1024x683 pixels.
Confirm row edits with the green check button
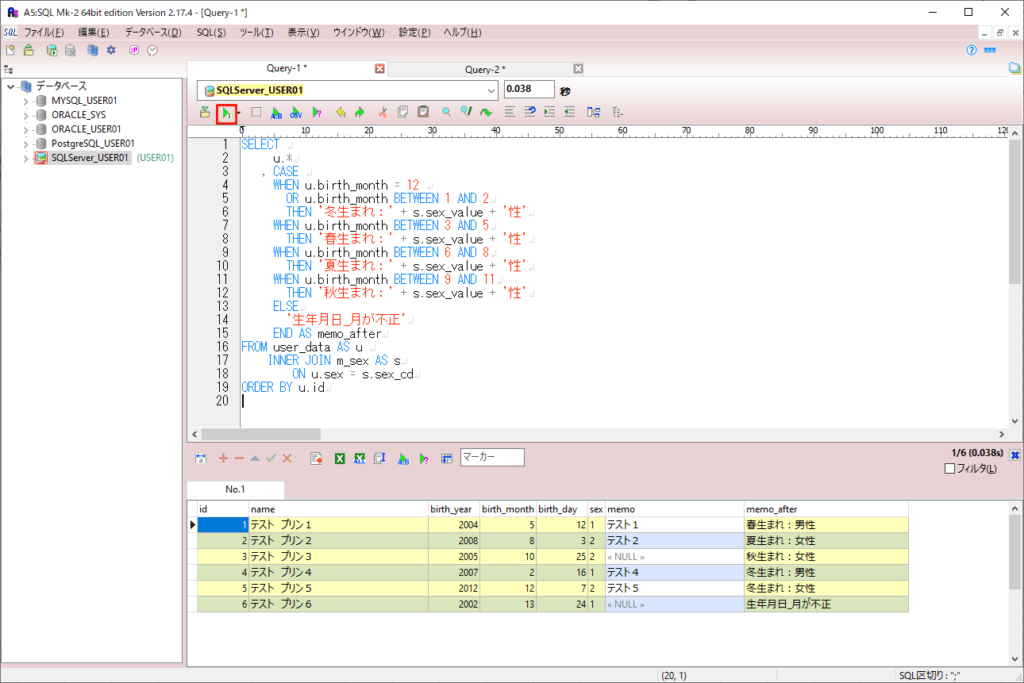click(x=269, y=458)
